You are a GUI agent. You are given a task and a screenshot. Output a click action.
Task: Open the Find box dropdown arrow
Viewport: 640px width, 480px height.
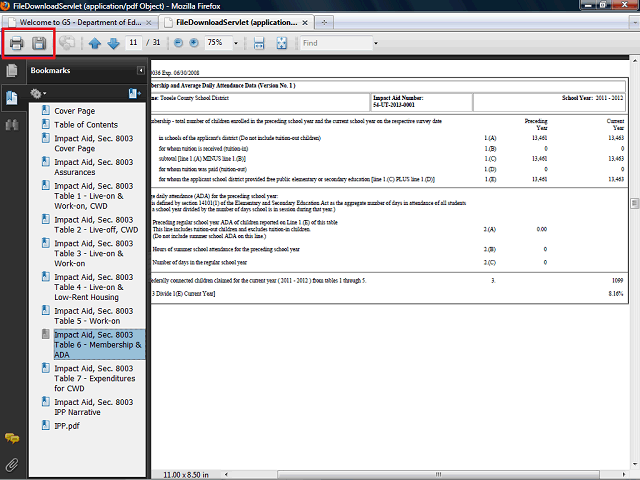(374, 44)
